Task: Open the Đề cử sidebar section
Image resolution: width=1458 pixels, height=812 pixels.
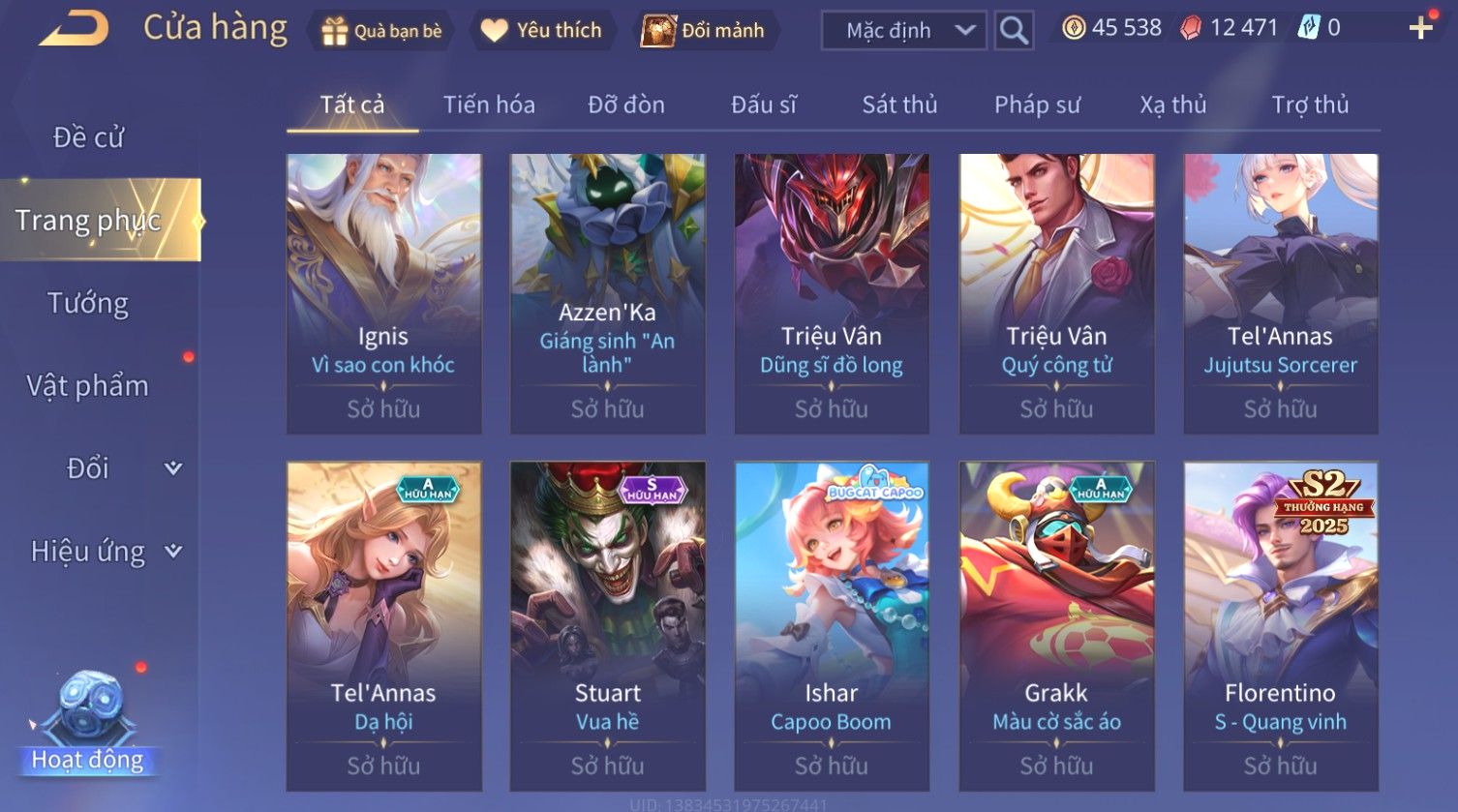Action: click(x=88, y=137)
